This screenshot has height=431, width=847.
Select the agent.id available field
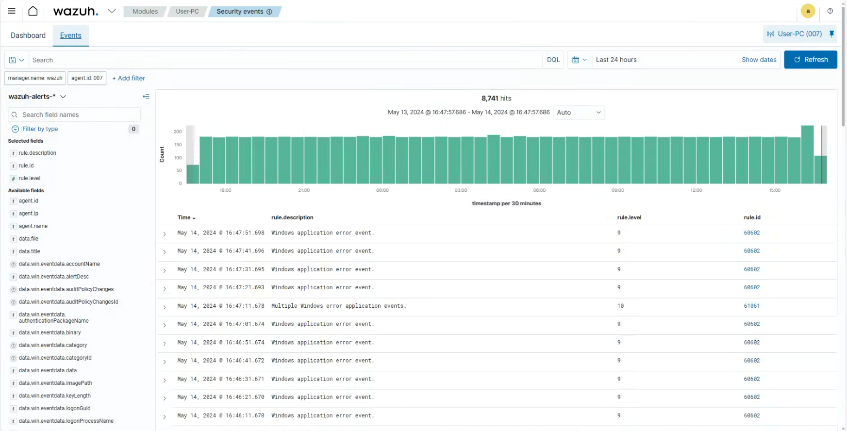[28, 201]
